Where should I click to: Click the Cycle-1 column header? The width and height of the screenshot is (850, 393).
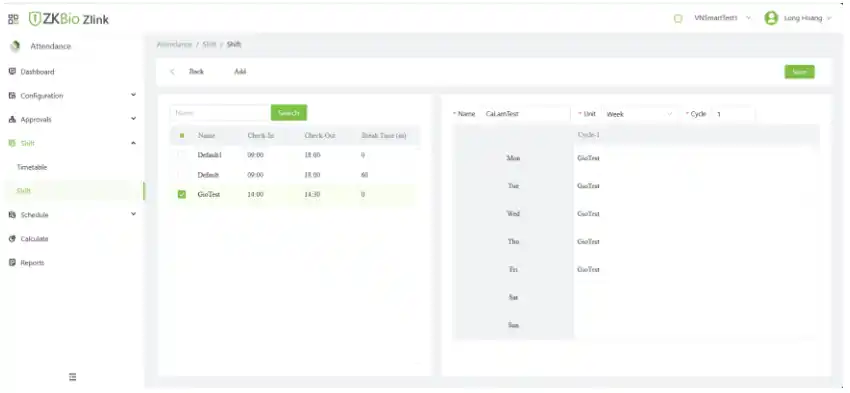tap(589, 134)
